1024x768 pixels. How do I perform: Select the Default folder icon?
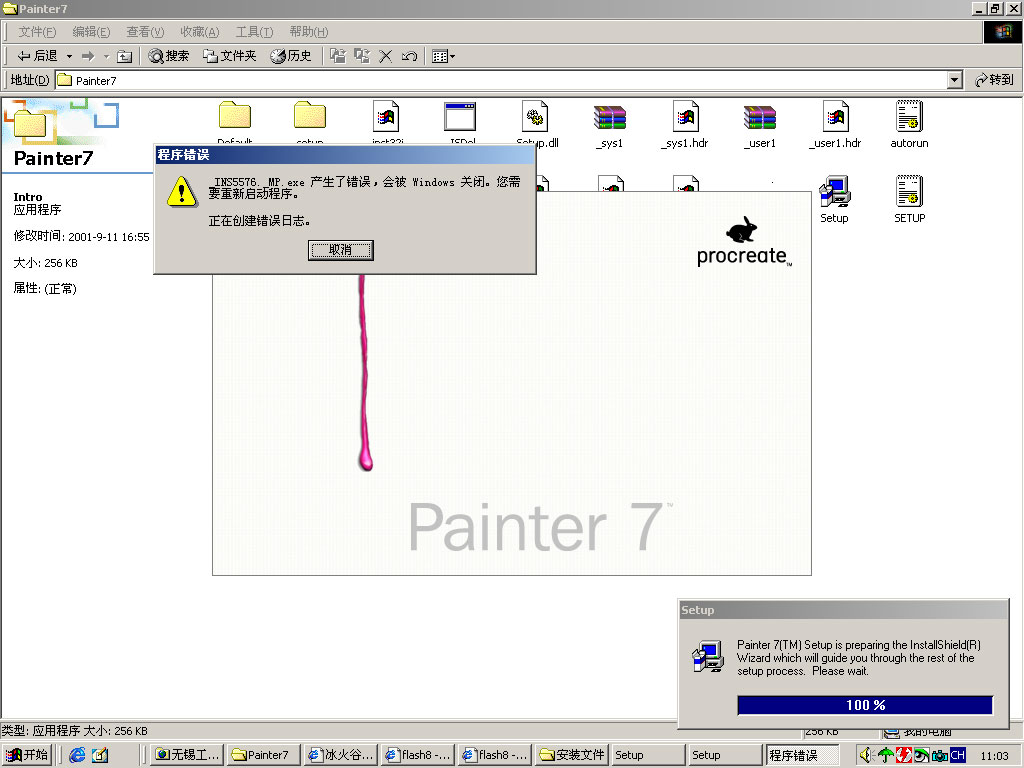click(x=234, y=116)
